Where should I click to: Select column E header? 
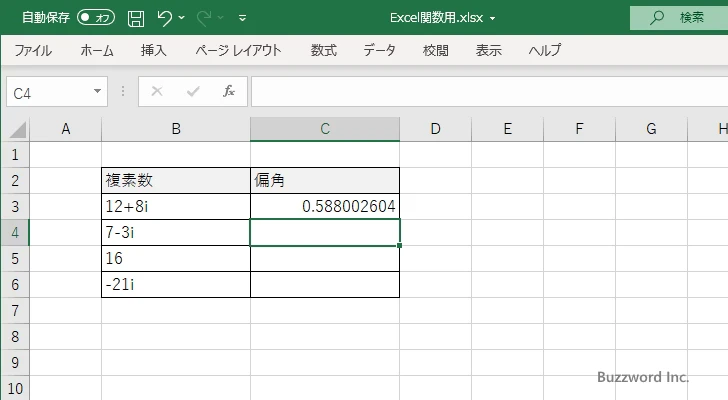[x=507, y=129]
